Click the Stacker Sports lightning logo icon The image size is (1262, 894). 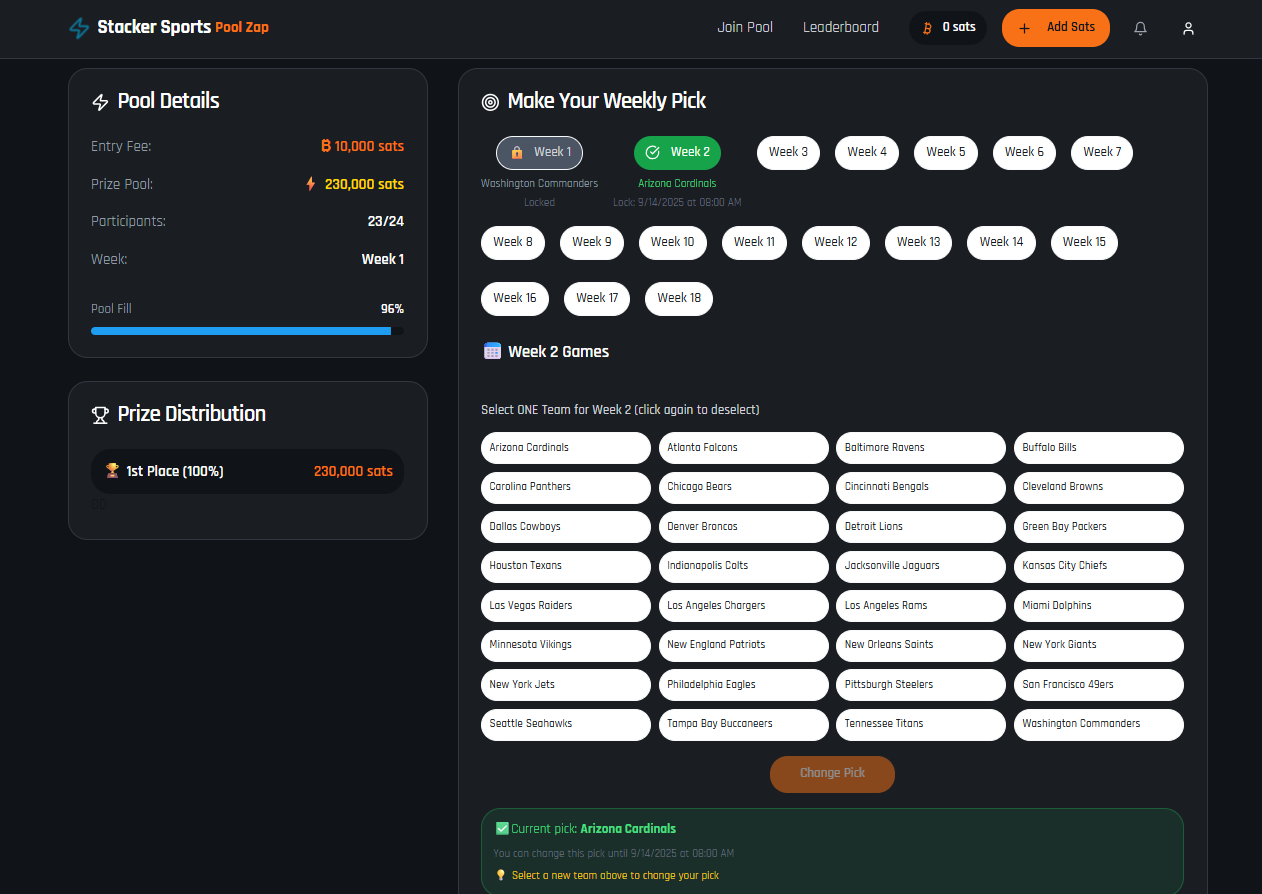coord(79,28)
